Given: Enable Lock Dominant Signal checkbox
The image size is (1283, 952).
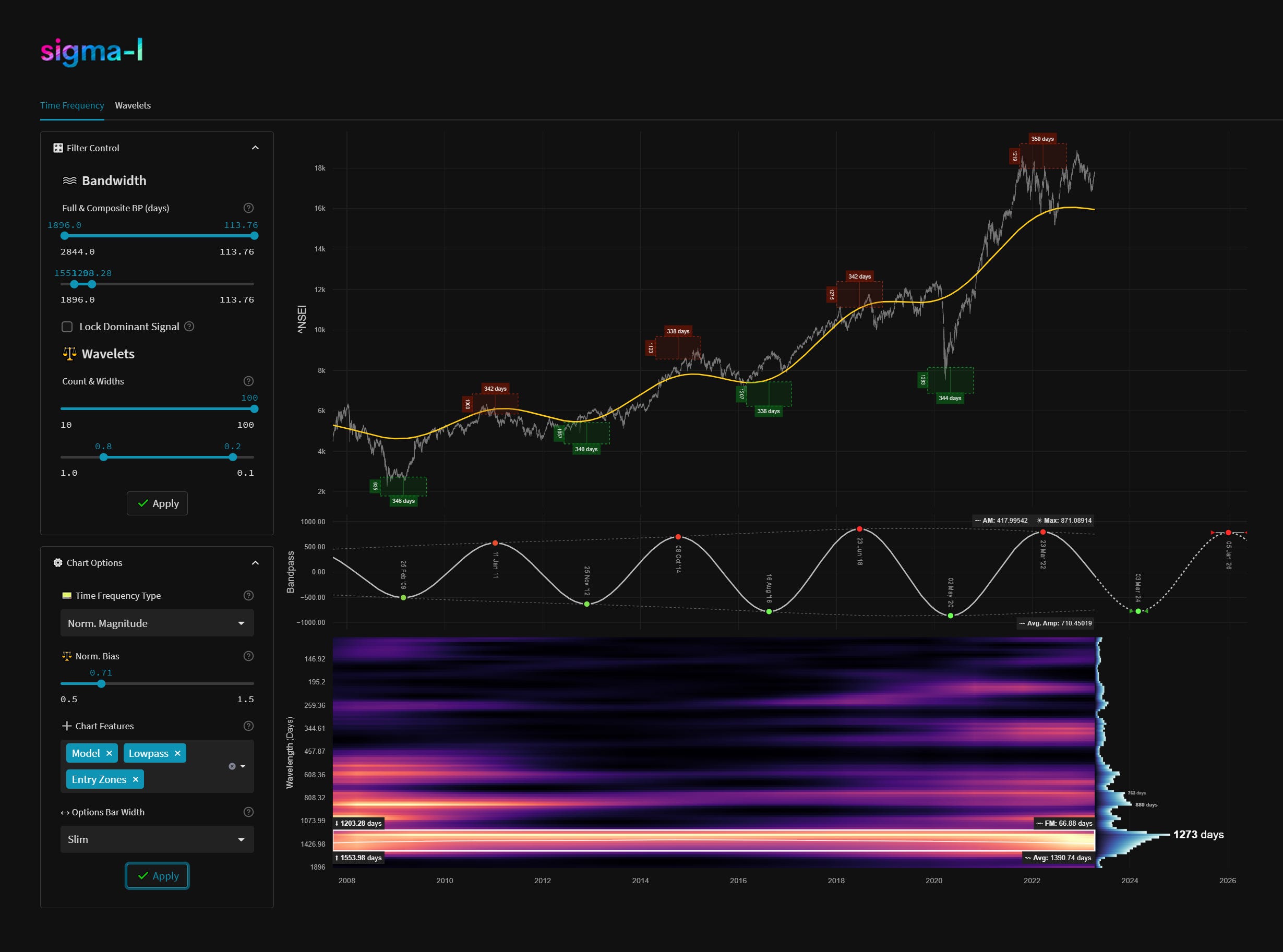Looking at the screenshot, I should click(x=67, y=327).
